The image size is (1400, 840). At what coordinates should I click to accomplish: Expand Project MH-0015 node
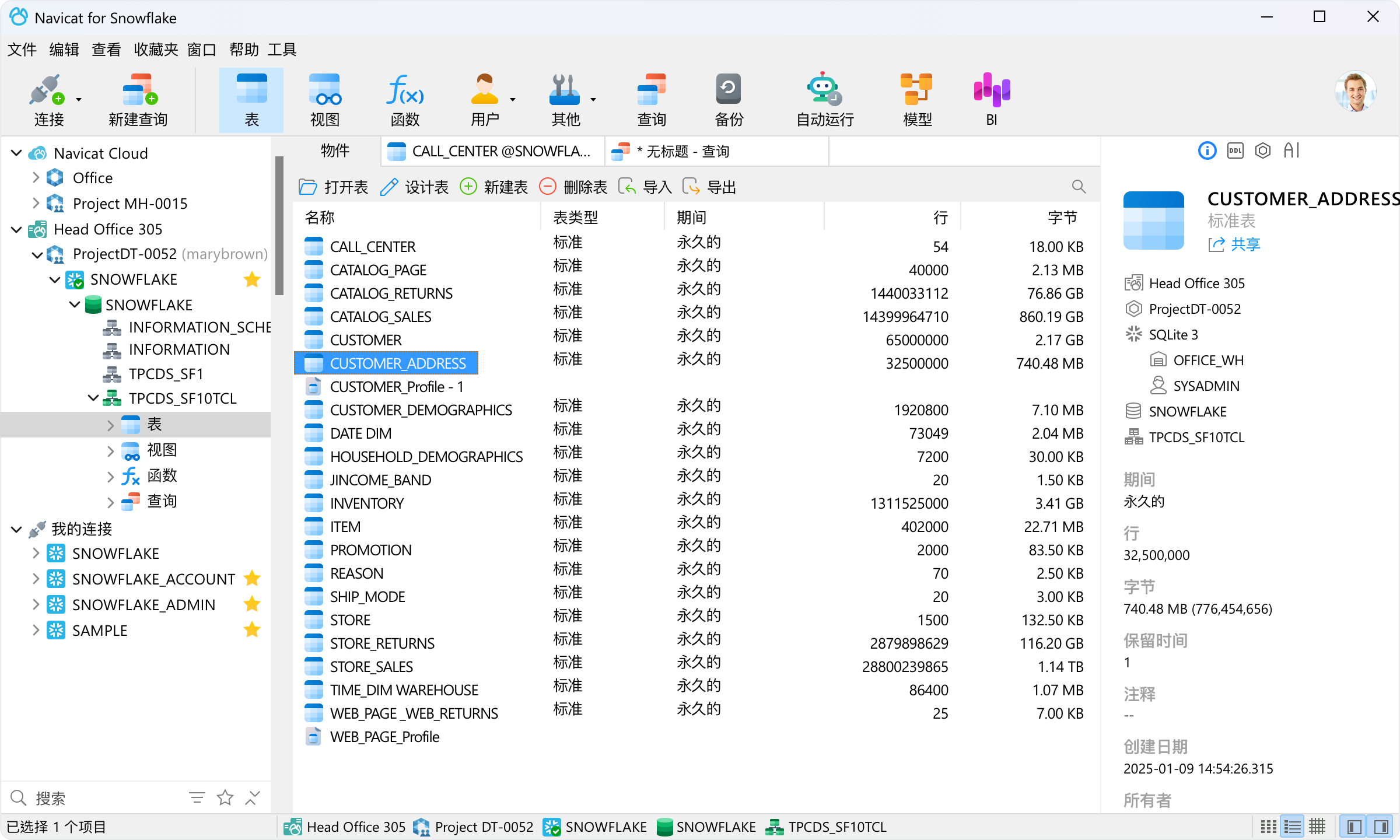coord(36,203)
